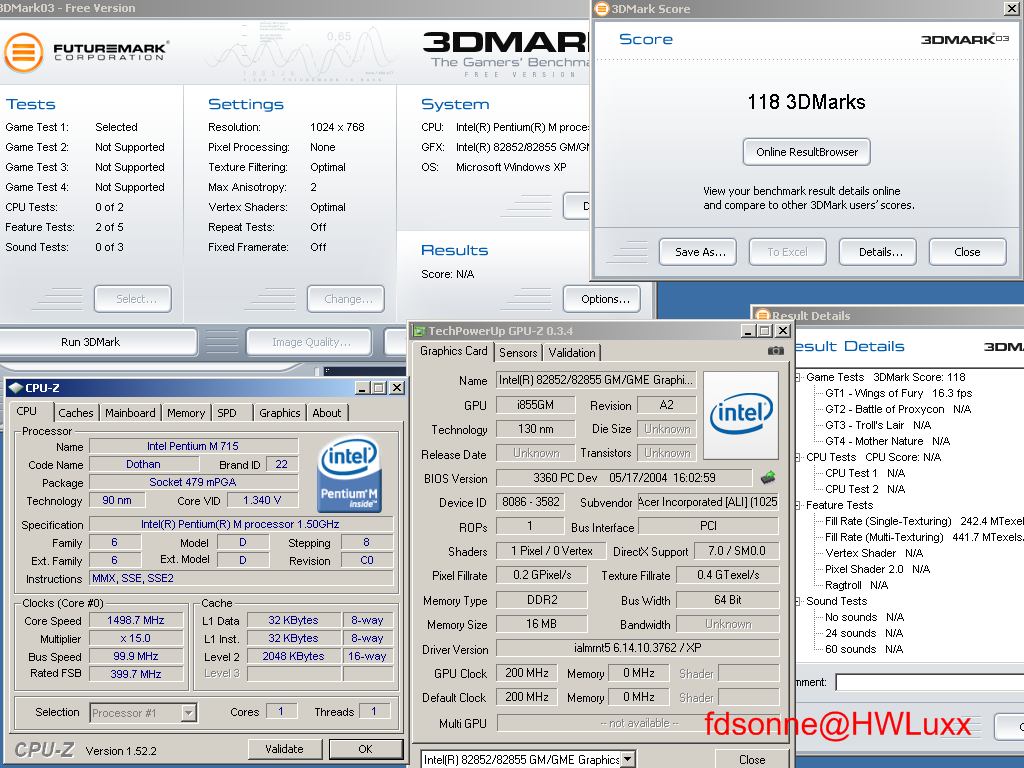Click Close in the 3DMark Score window
This screenshot has width=1024, height=768.
click(968, 252)
